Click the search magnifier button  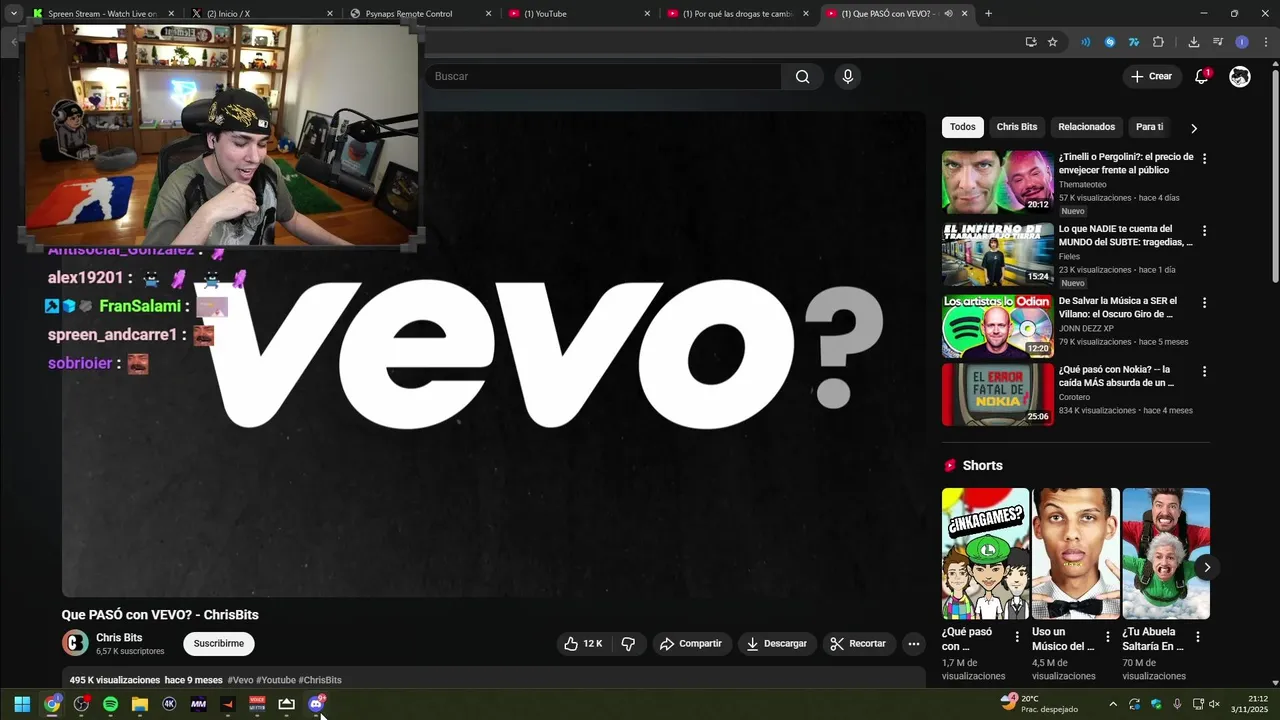[x=802, y=77]
